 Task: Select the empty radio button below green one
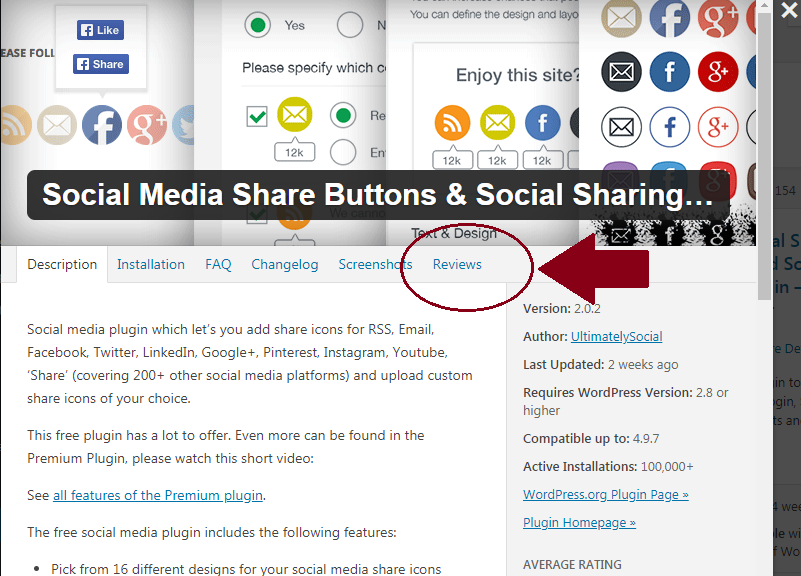343,152
